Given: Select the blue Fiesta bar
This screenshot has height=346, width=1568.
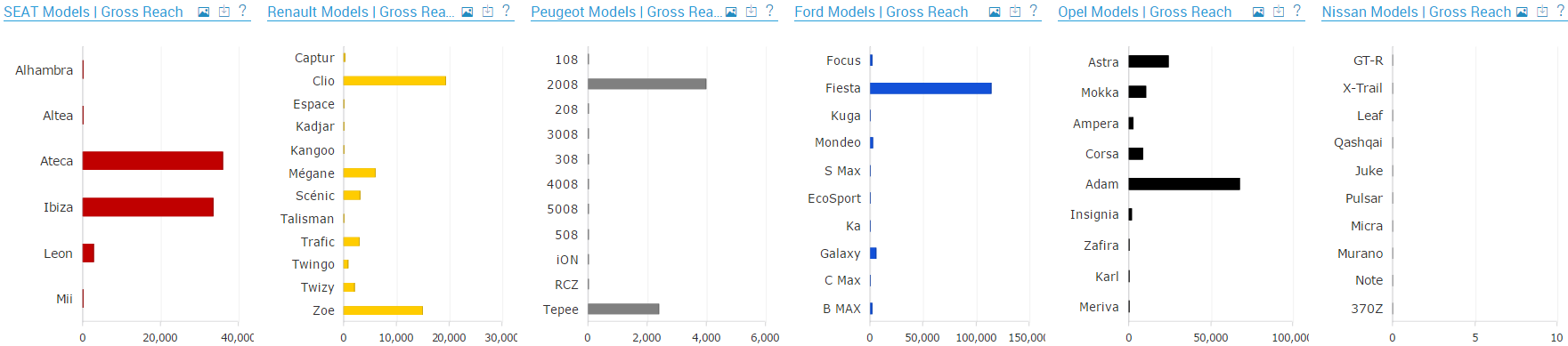Looking at the screenshot, I should (x=930, y=88).
